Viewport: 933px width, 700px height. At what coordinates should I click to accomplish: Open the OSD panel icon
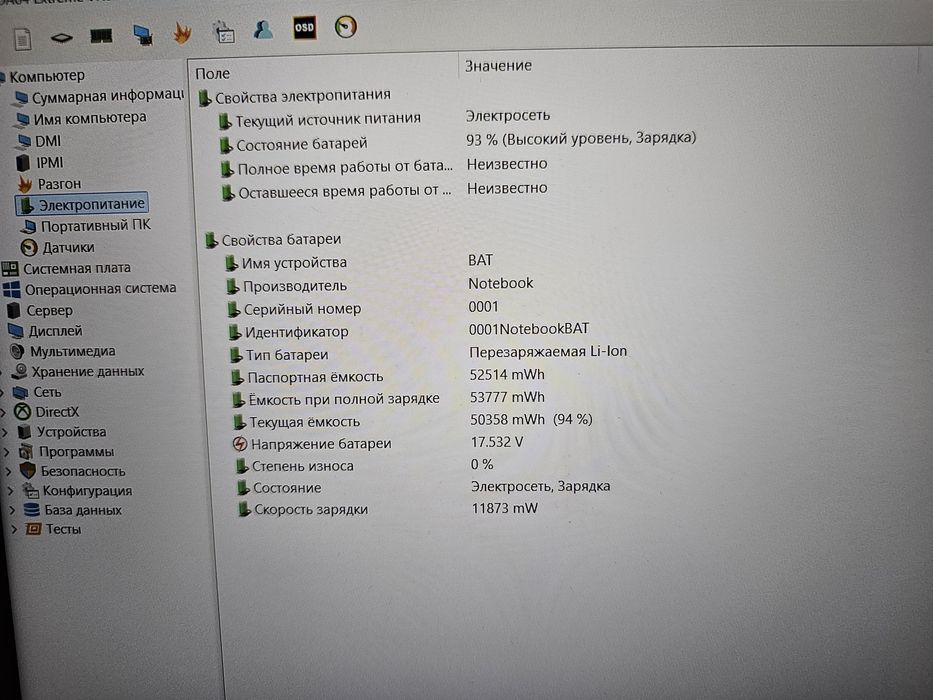pyautogui.click(x=304, y=27)
